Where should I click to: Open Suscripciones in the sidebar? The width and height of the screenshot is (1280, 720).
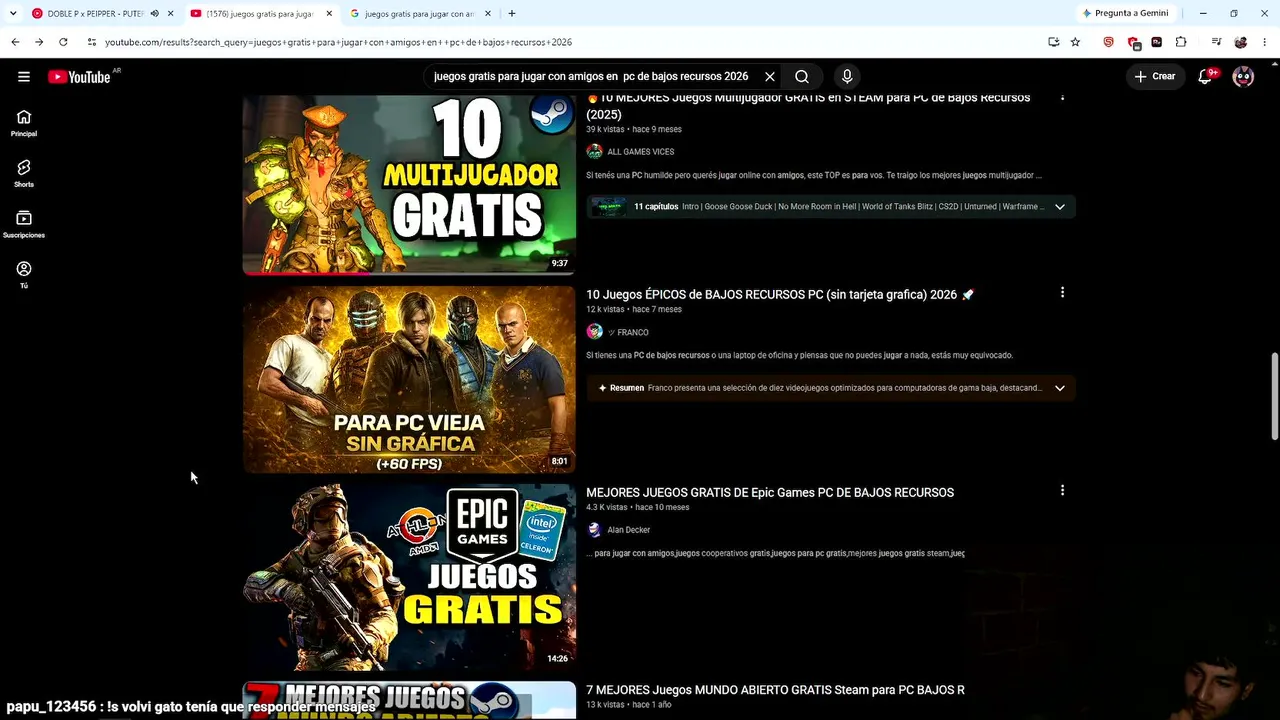click(24, 225)
